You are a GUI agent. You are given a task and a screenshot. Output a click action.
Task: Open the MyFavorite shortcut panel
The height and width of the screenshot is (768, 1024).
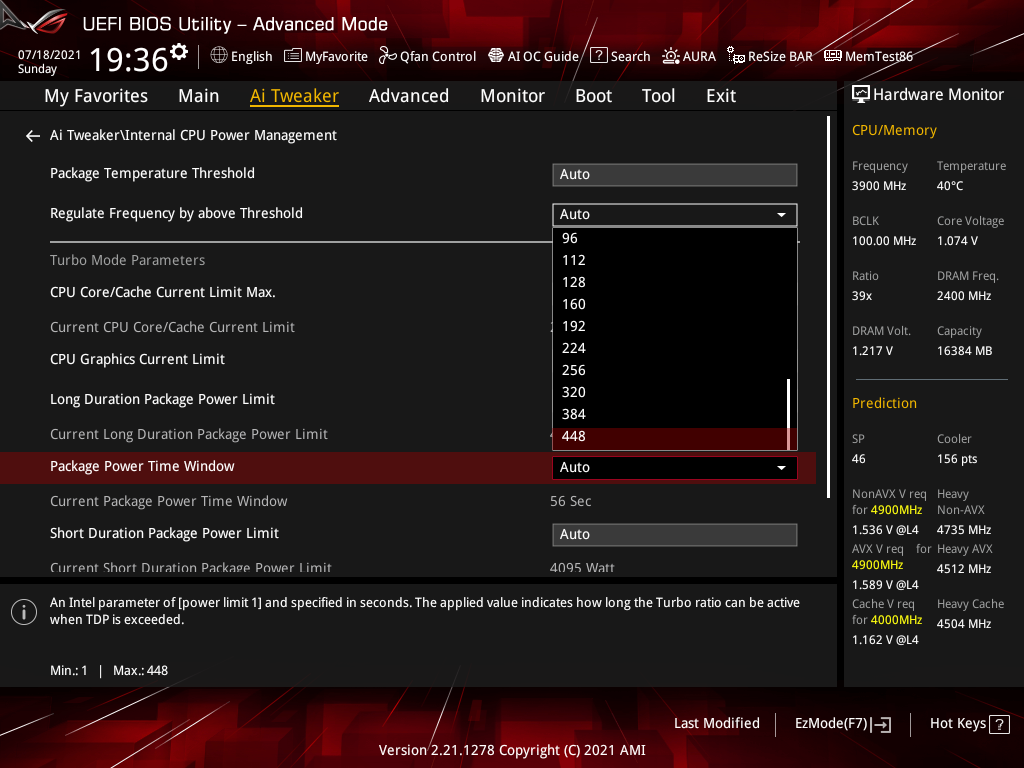tap(326, 56)
